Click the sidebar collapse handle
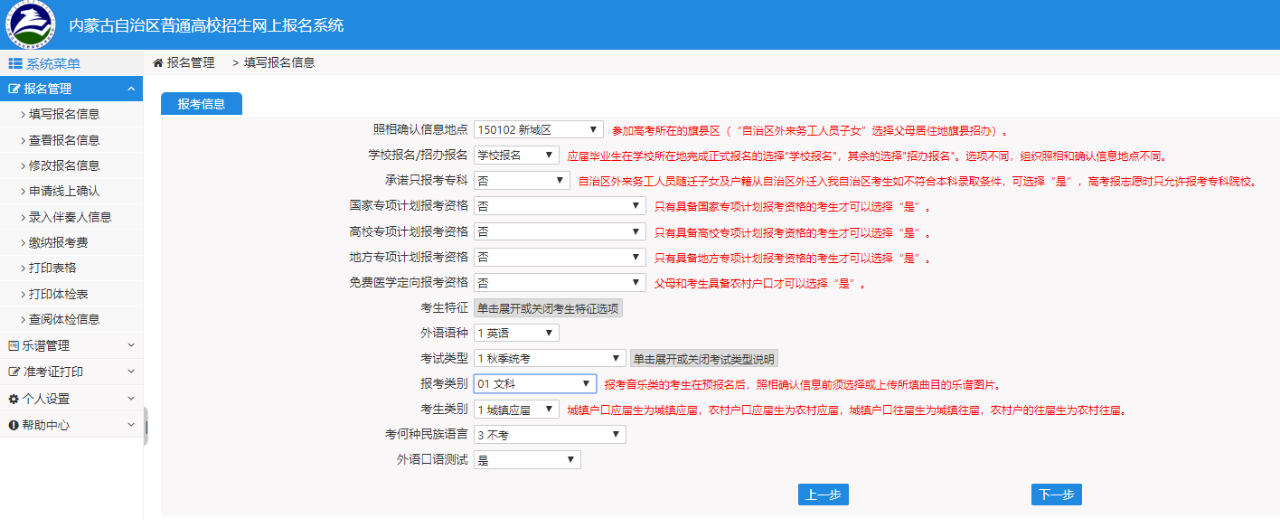Screen dimensions: 1280x520 pyautogui.click(x=146, y=426)
